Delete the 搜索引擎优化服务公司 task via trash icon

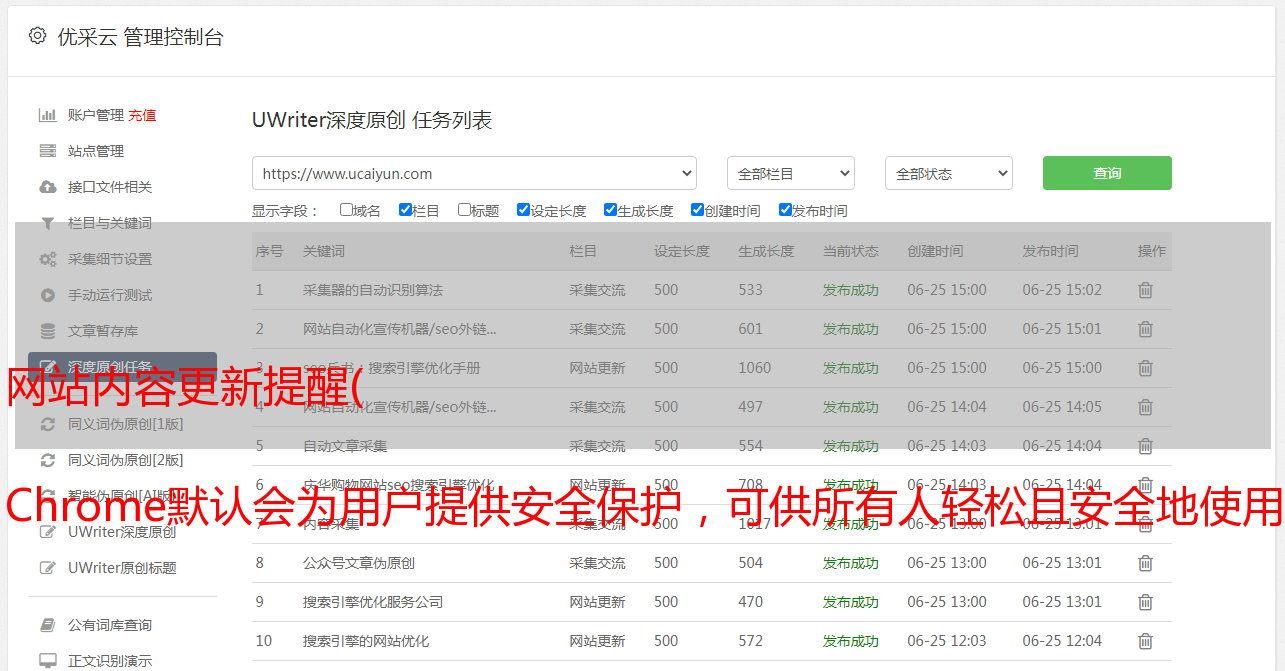(1145, 602)
